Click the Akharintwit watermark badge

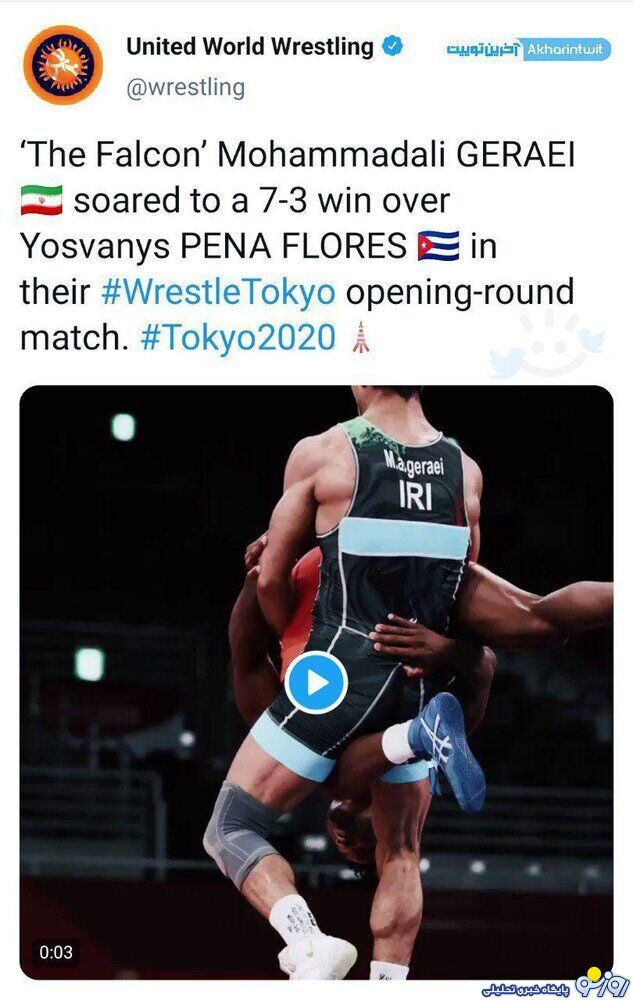[528, 50]
